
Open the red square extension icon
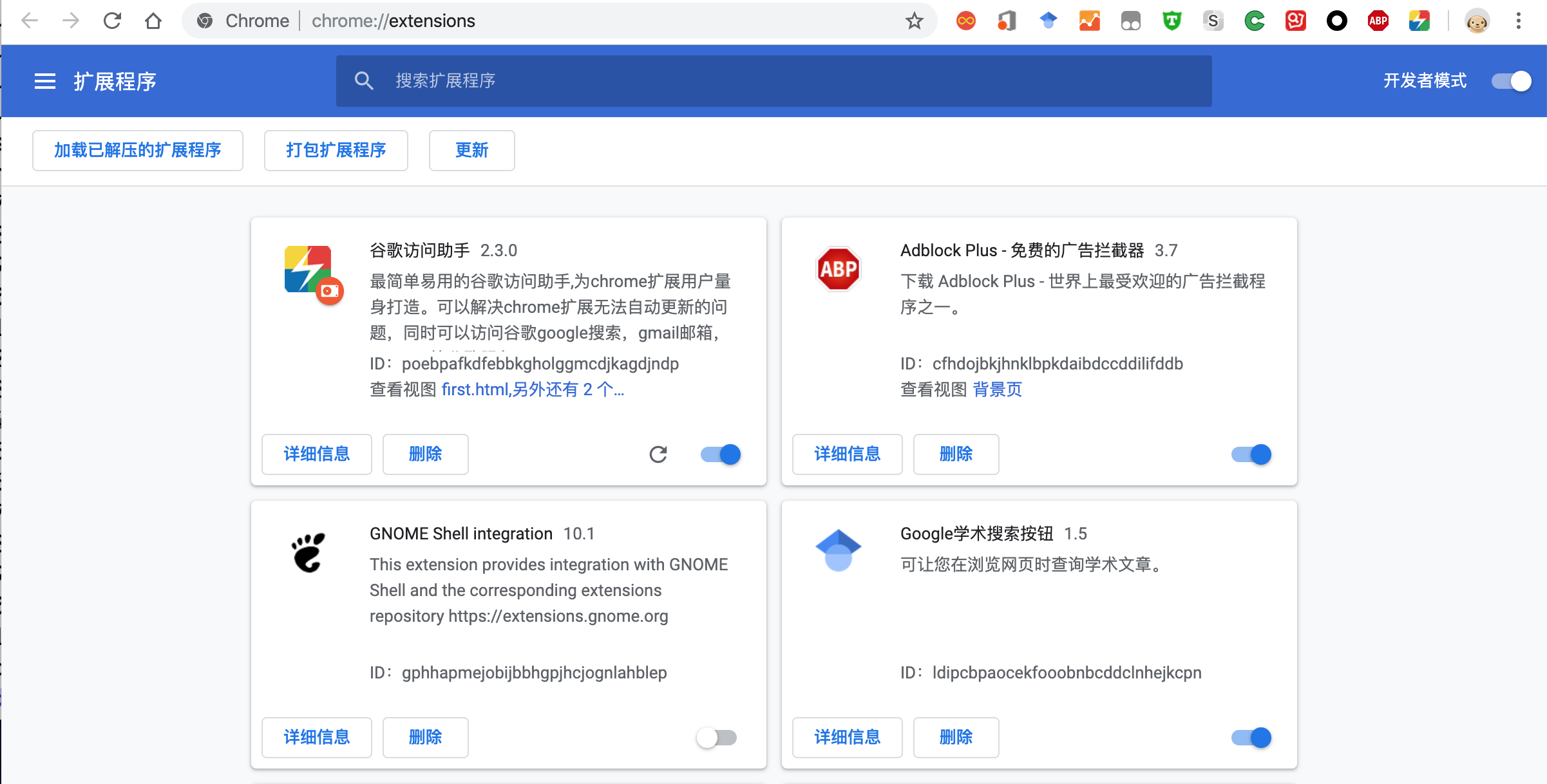pyautogui.click(x=1296, y=21)
